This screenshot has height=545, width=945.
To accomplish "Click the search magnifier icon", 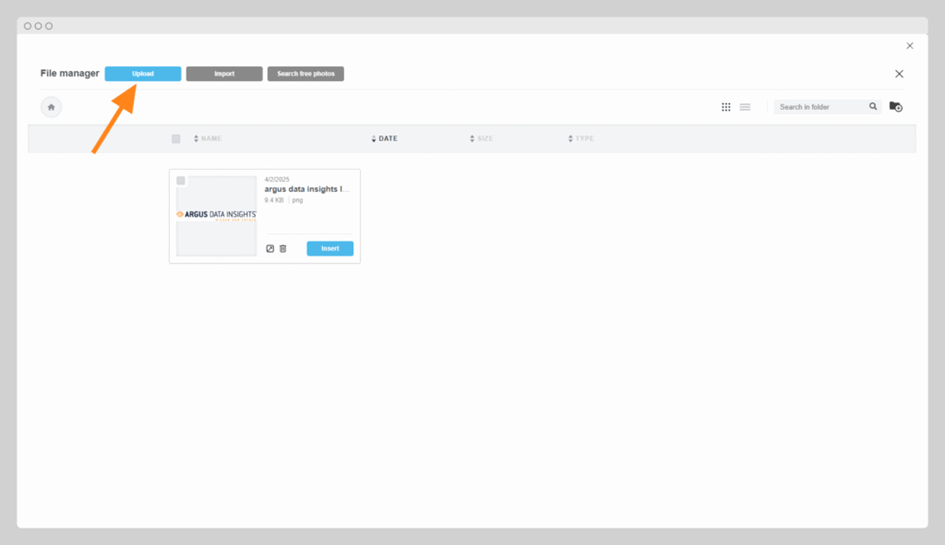I will click(x=873, y=107).
